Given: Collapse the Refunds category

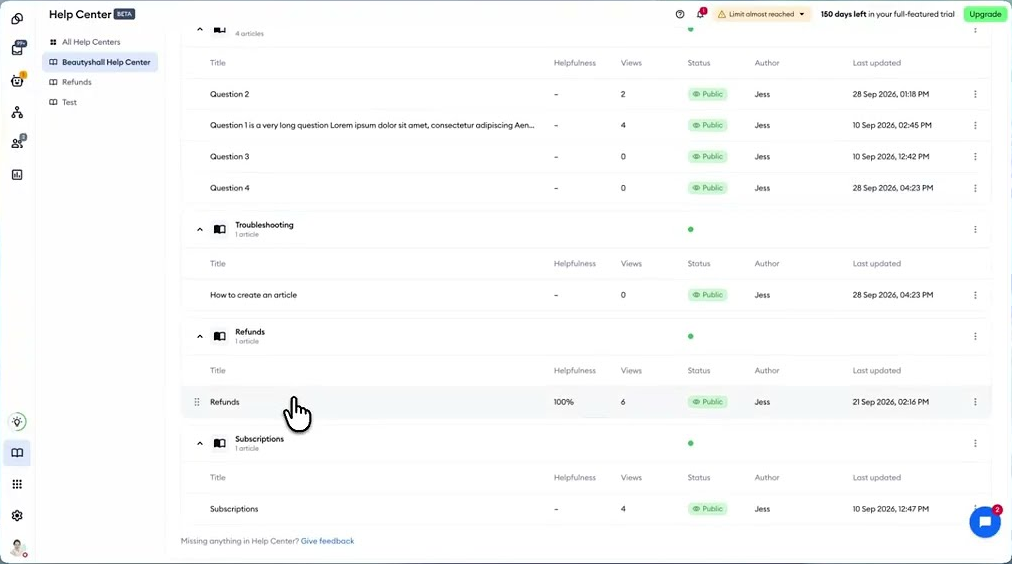Looking at the screenshot, I should 199,337.
